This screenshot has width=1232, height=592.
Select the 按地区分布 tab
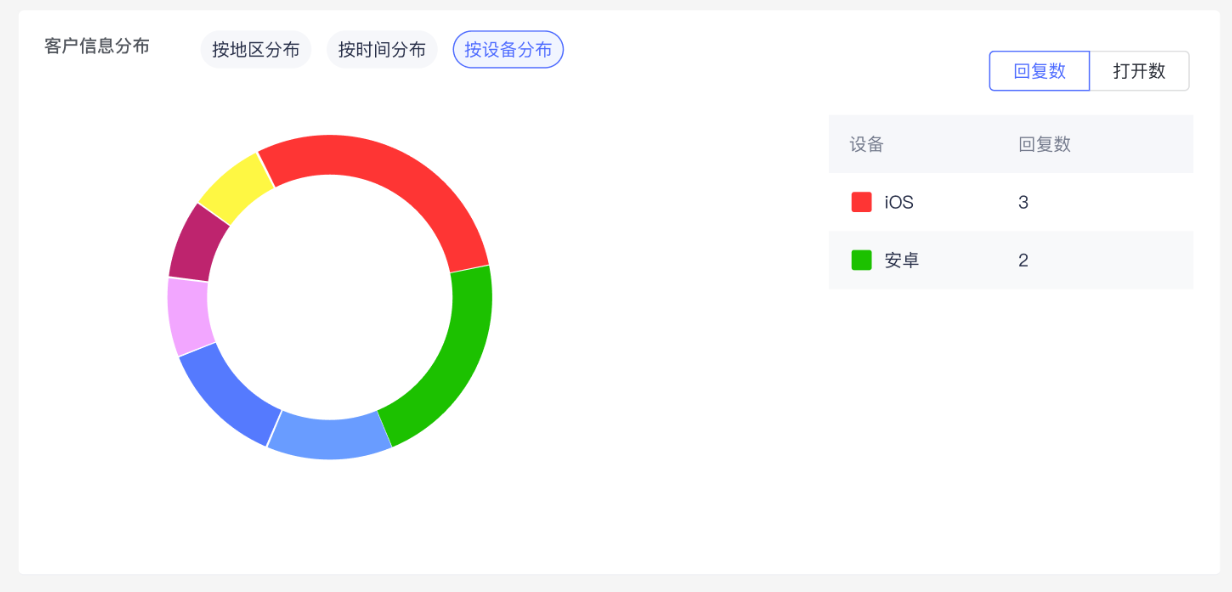coord(255,50)
